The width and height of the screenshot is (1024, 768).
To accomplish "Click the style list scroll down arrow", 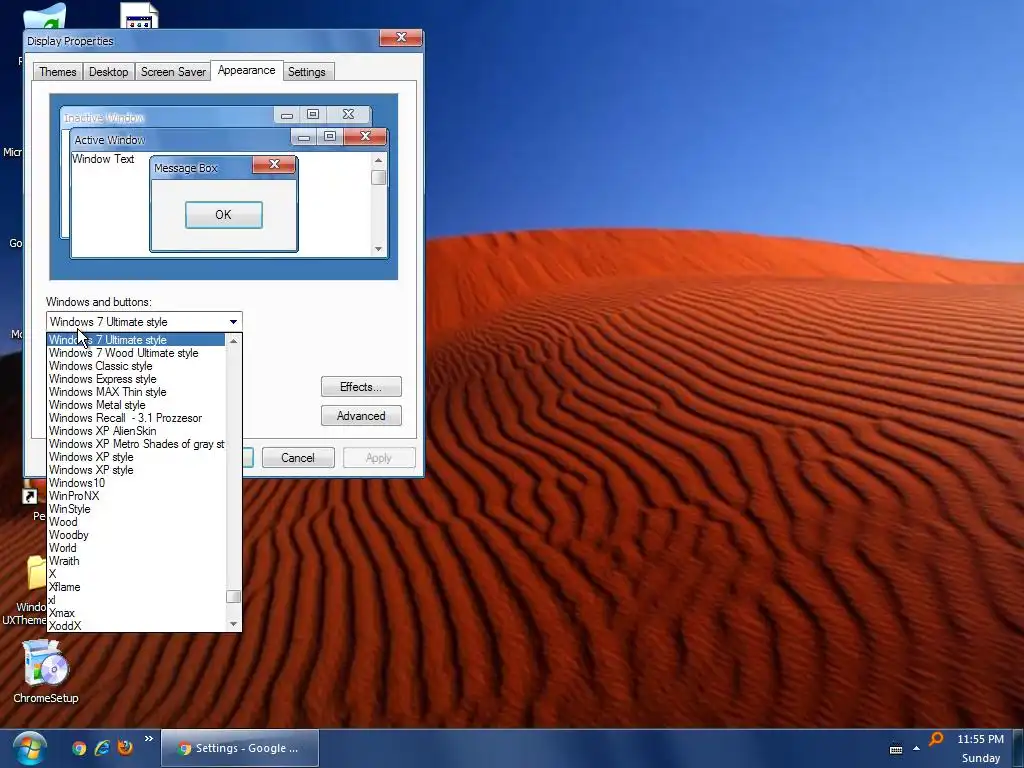I will click(x=233, y=624).
